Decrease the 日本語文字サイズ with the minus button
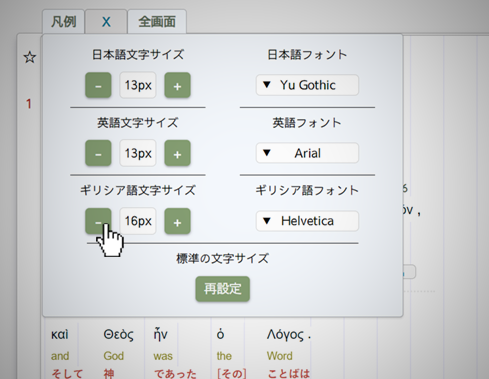Image resolution: width=489 pixels, height=379 pixels. [x=98, y=85]
